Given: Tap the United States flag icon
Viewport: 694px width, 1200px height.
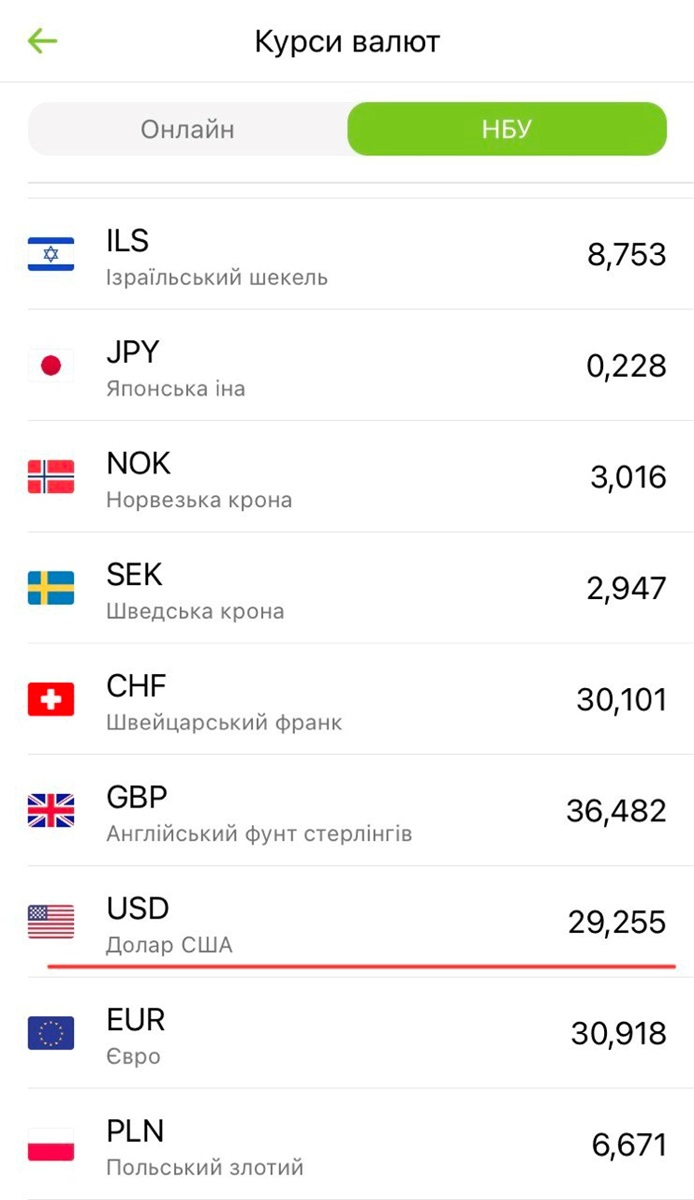Looking at the screenshot, I should pyautogui.click(x=51, y=921).
